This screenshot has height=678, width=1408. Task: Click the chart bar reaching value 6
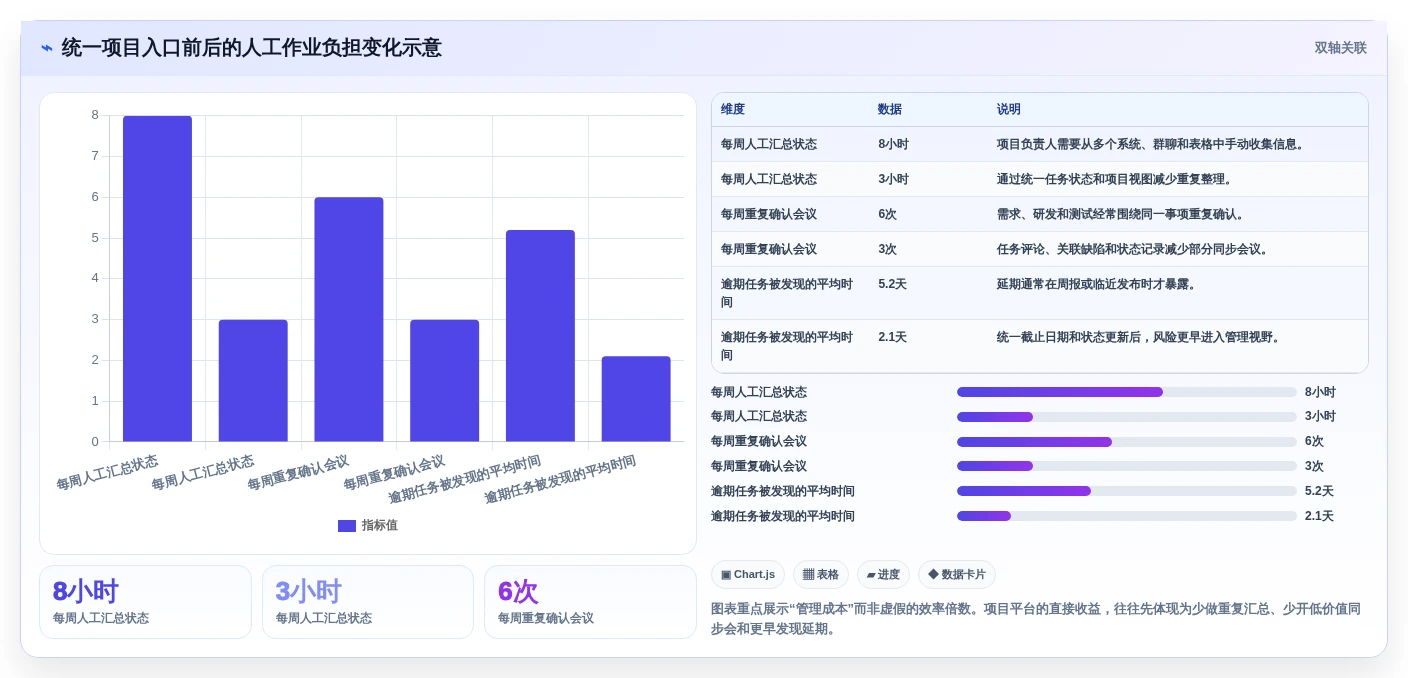tap(349, 320)
